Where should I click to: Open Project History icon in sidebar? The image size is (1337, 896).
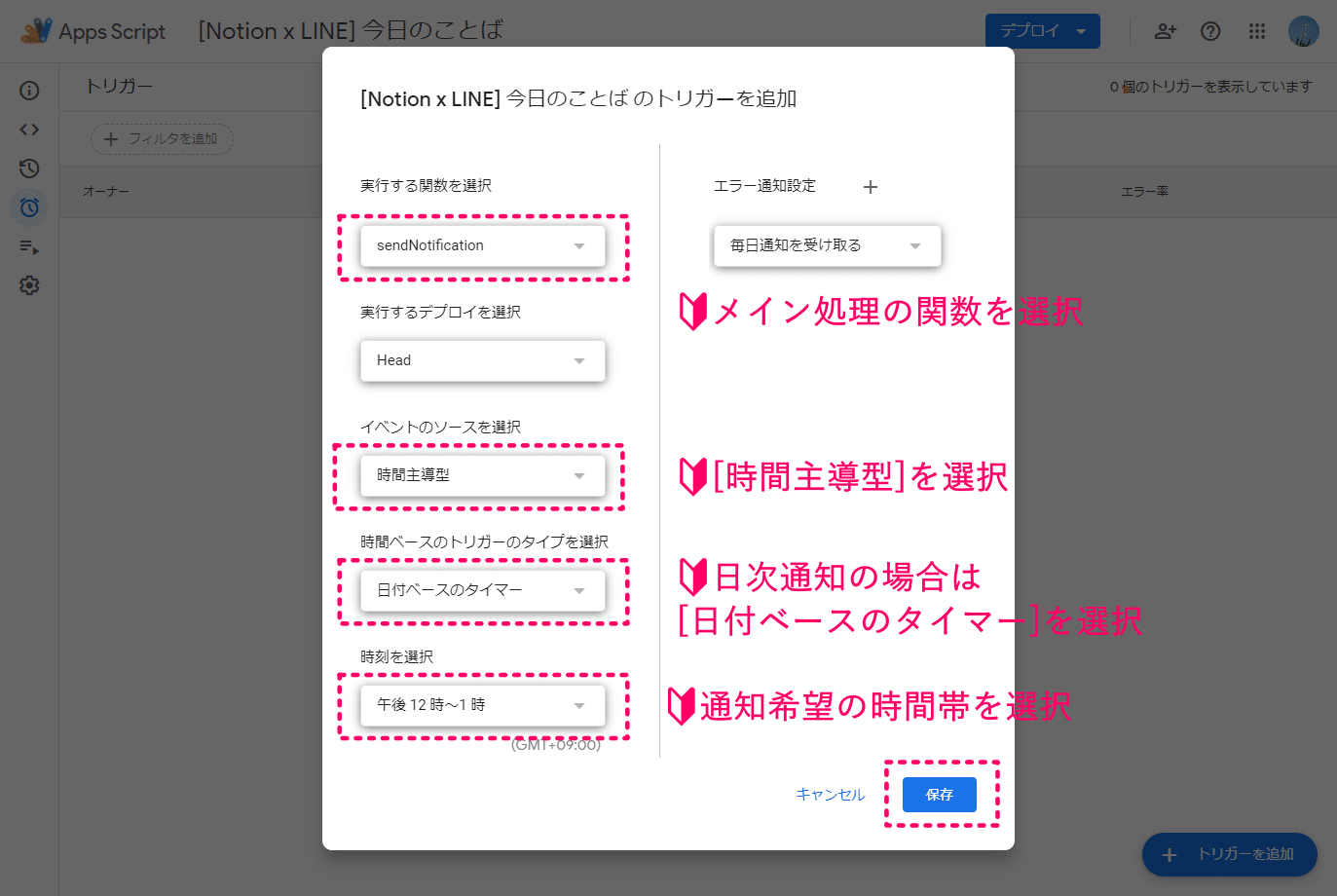29,168
